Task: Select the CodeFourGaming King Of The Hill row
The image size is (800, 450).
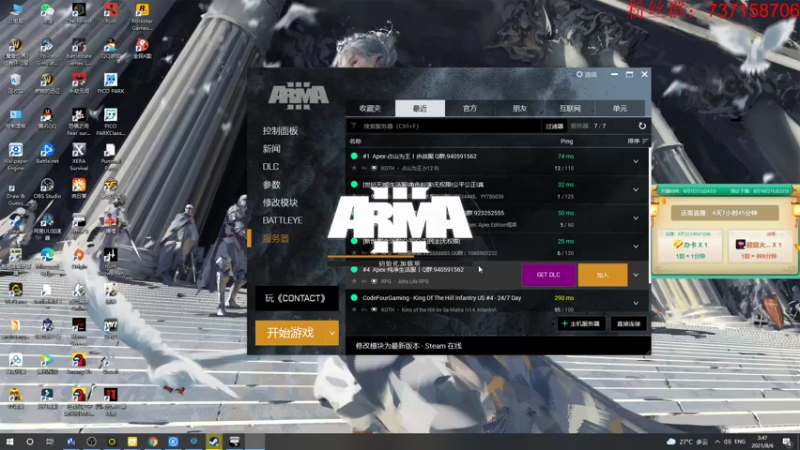Action: 497,303
